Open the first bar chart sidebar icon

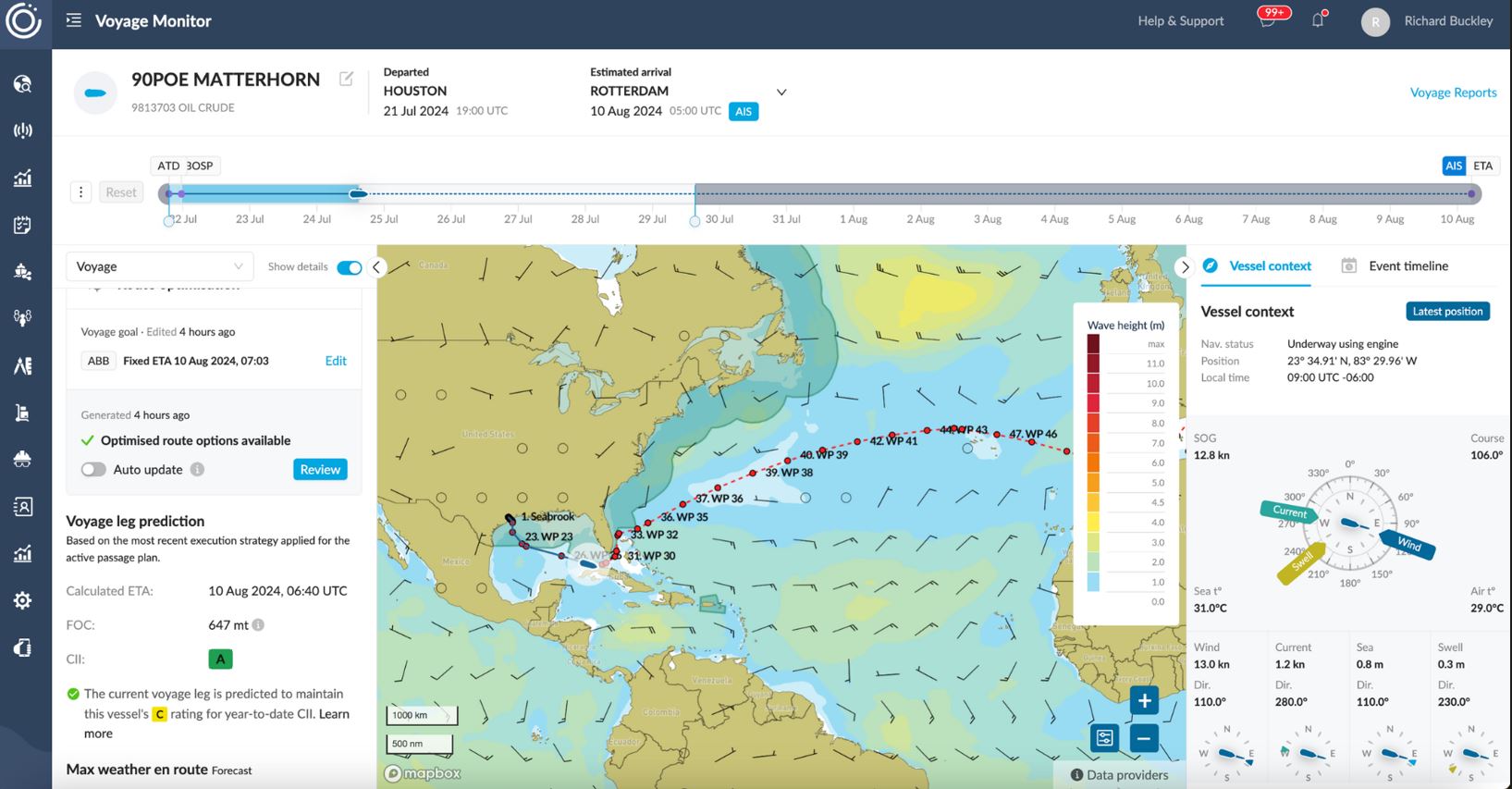[23, 178]
